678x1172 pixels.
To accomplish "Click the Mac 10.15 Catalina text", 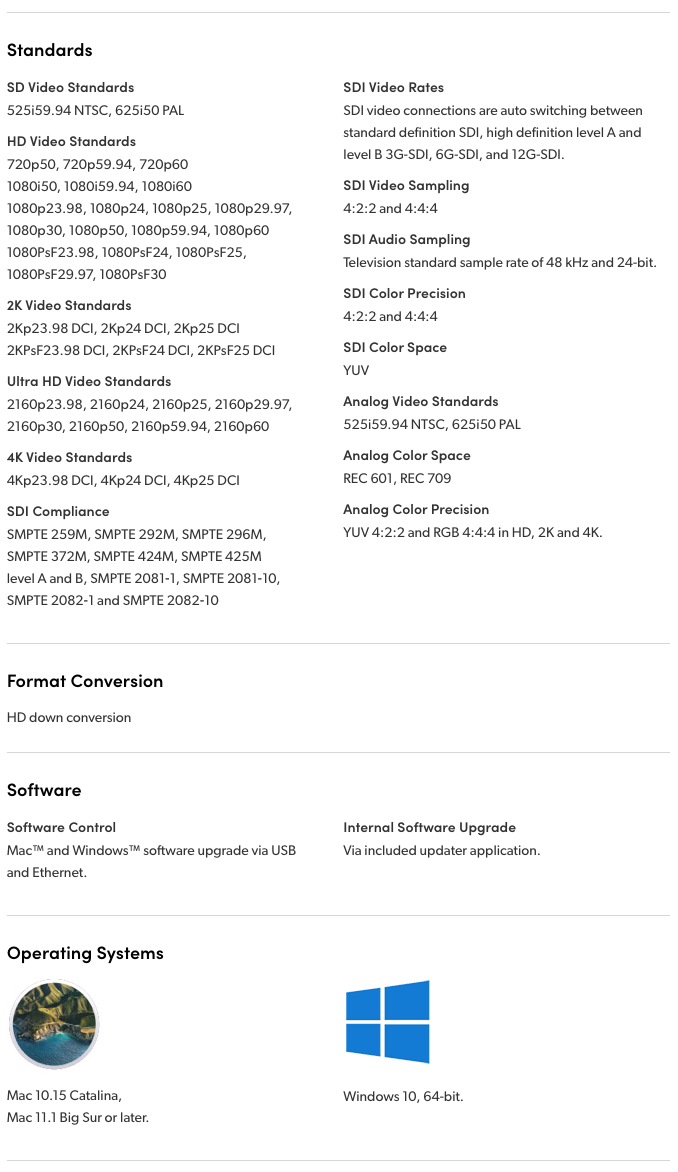I will [x=64, y=1095].
